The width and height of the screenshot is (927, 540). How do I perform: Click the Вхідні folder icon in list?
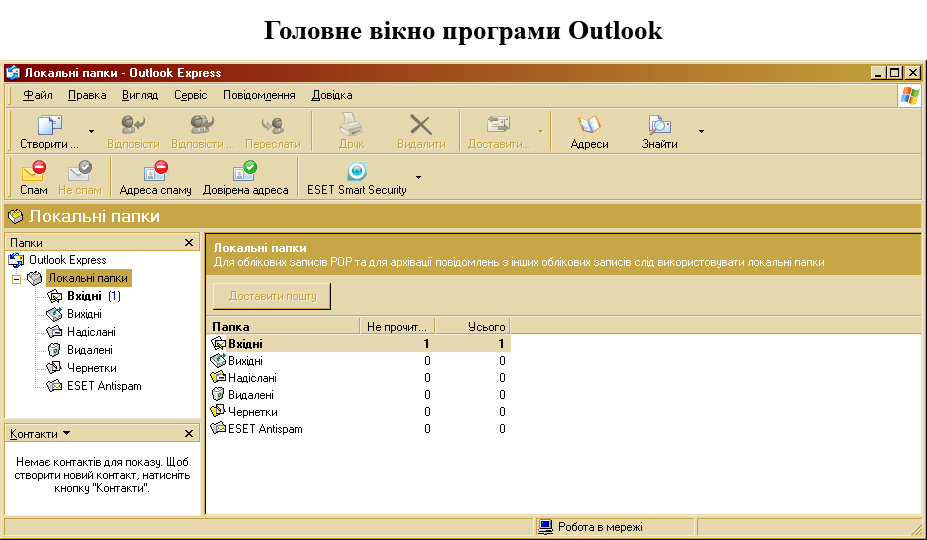[218, 342]
